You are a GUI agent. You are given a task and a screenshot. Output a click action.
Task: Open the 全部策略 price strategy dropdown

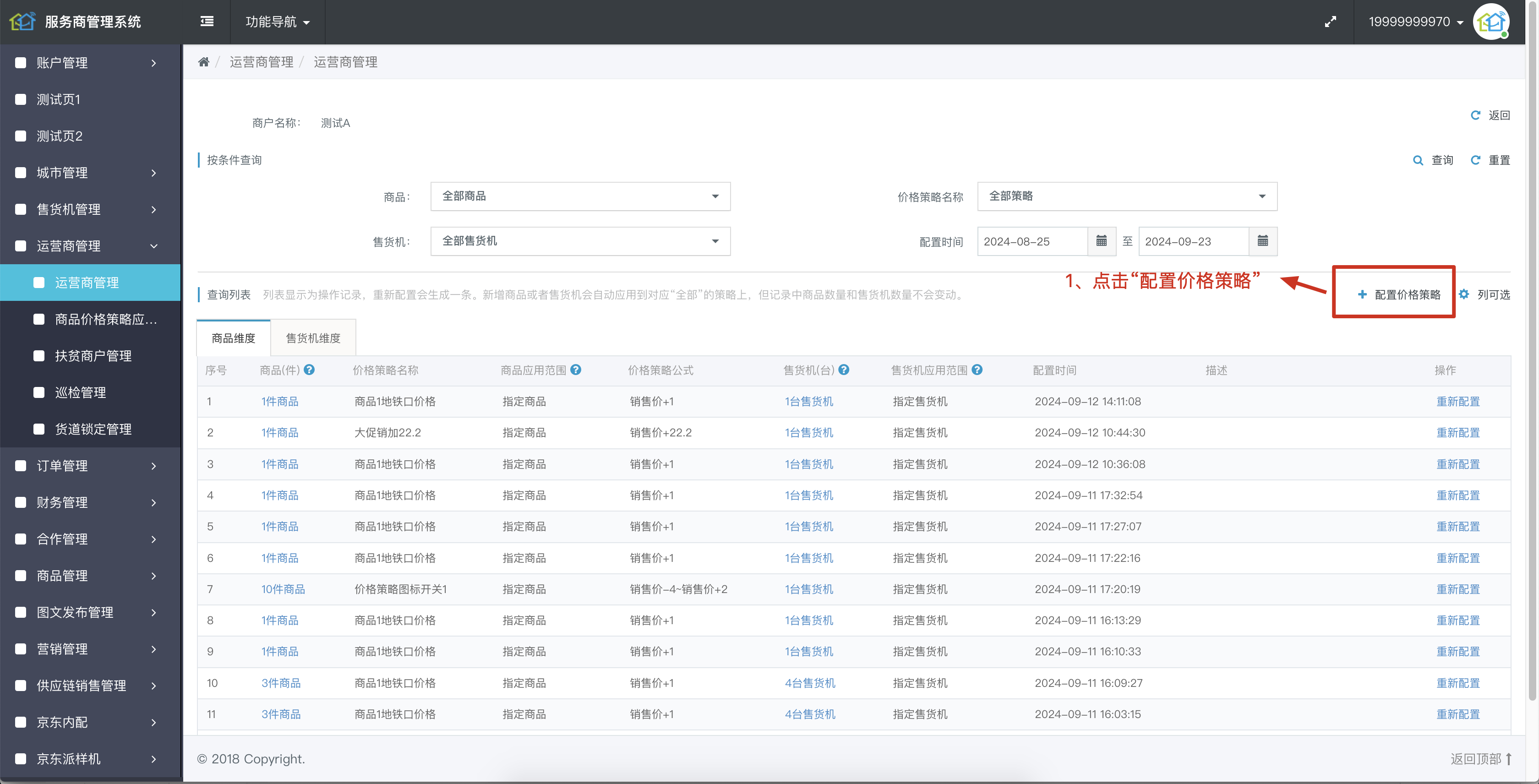[x=1127, y=196]
